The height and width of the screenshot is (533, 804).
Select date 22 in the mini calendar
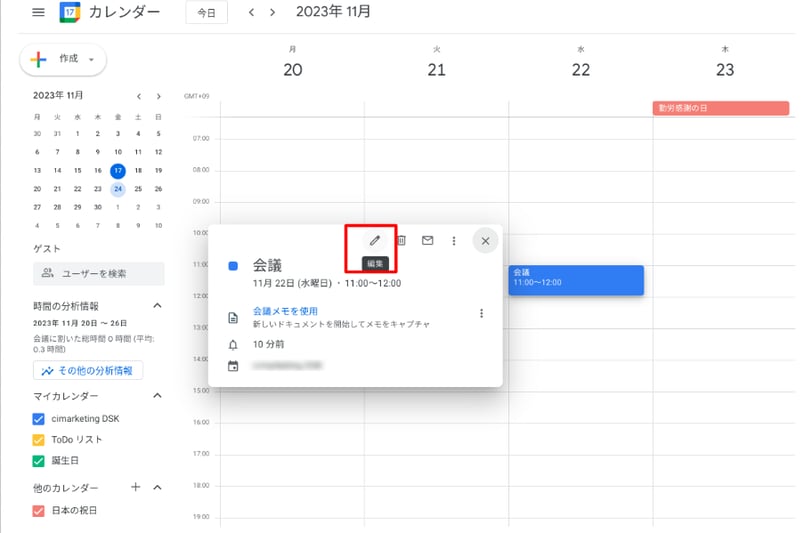[77, 189]
